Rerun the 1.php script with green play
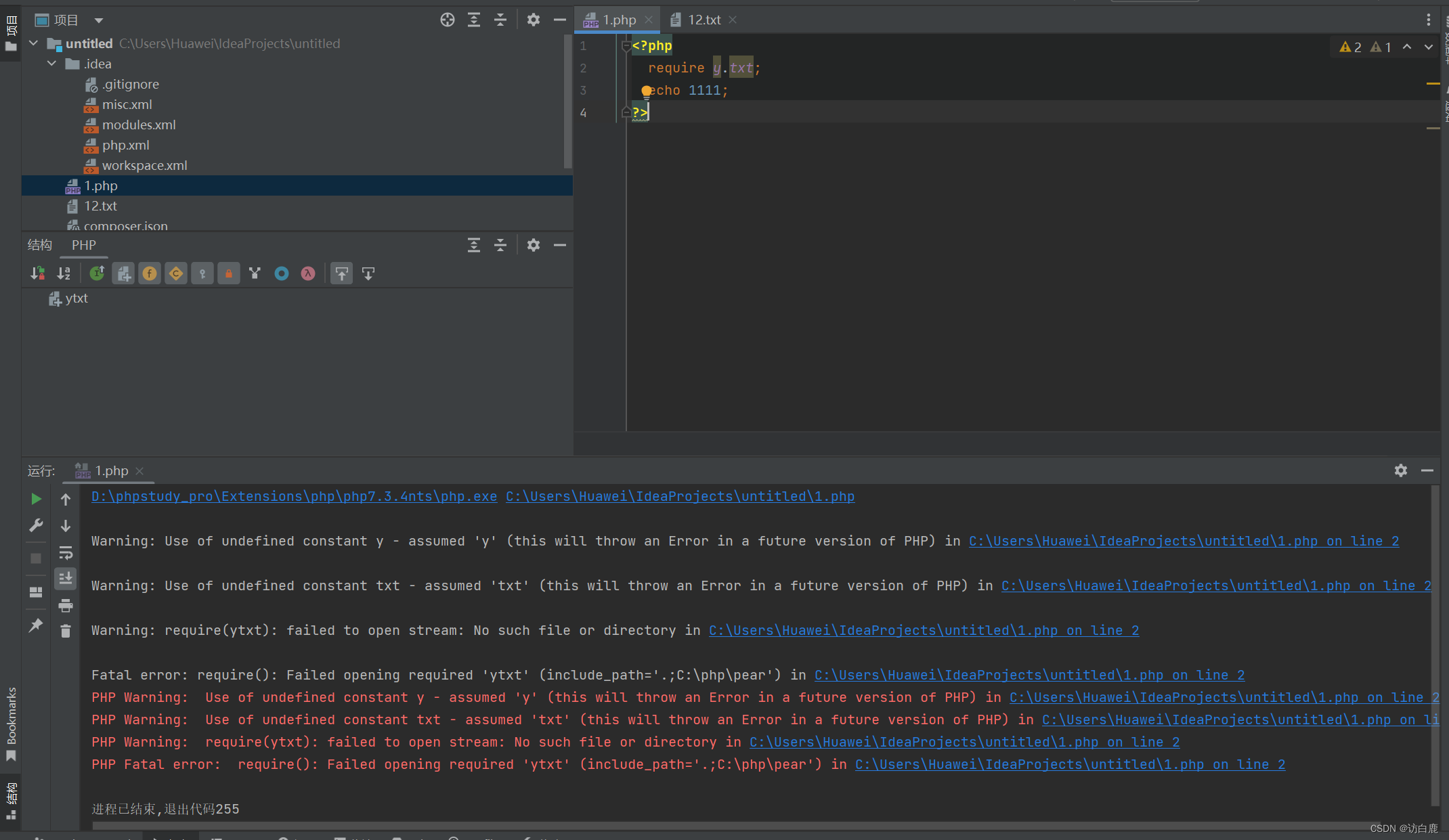The image size is (1449, 840). point(36,500)
